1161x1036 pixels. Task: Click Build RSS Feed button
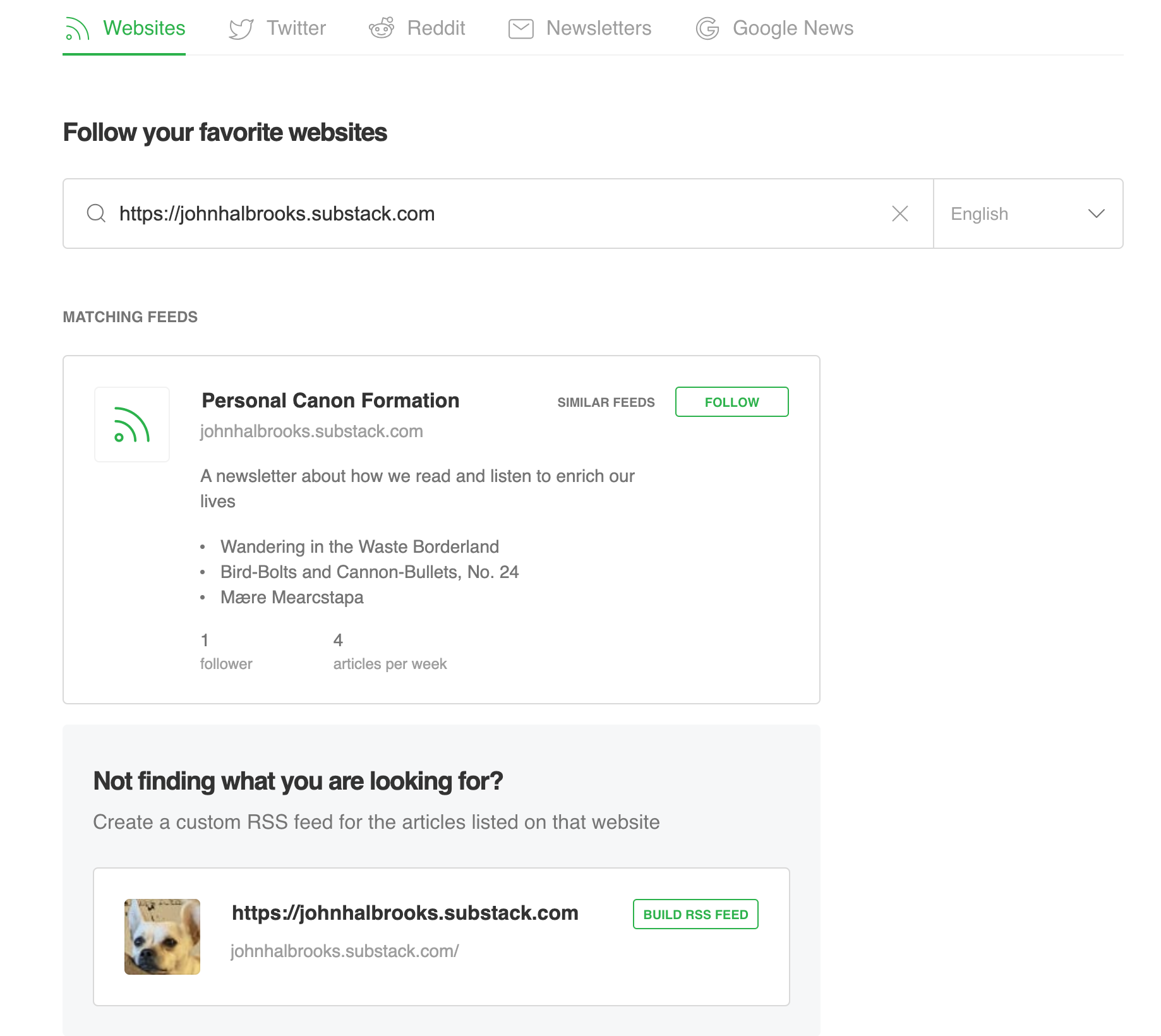point(695,914)
